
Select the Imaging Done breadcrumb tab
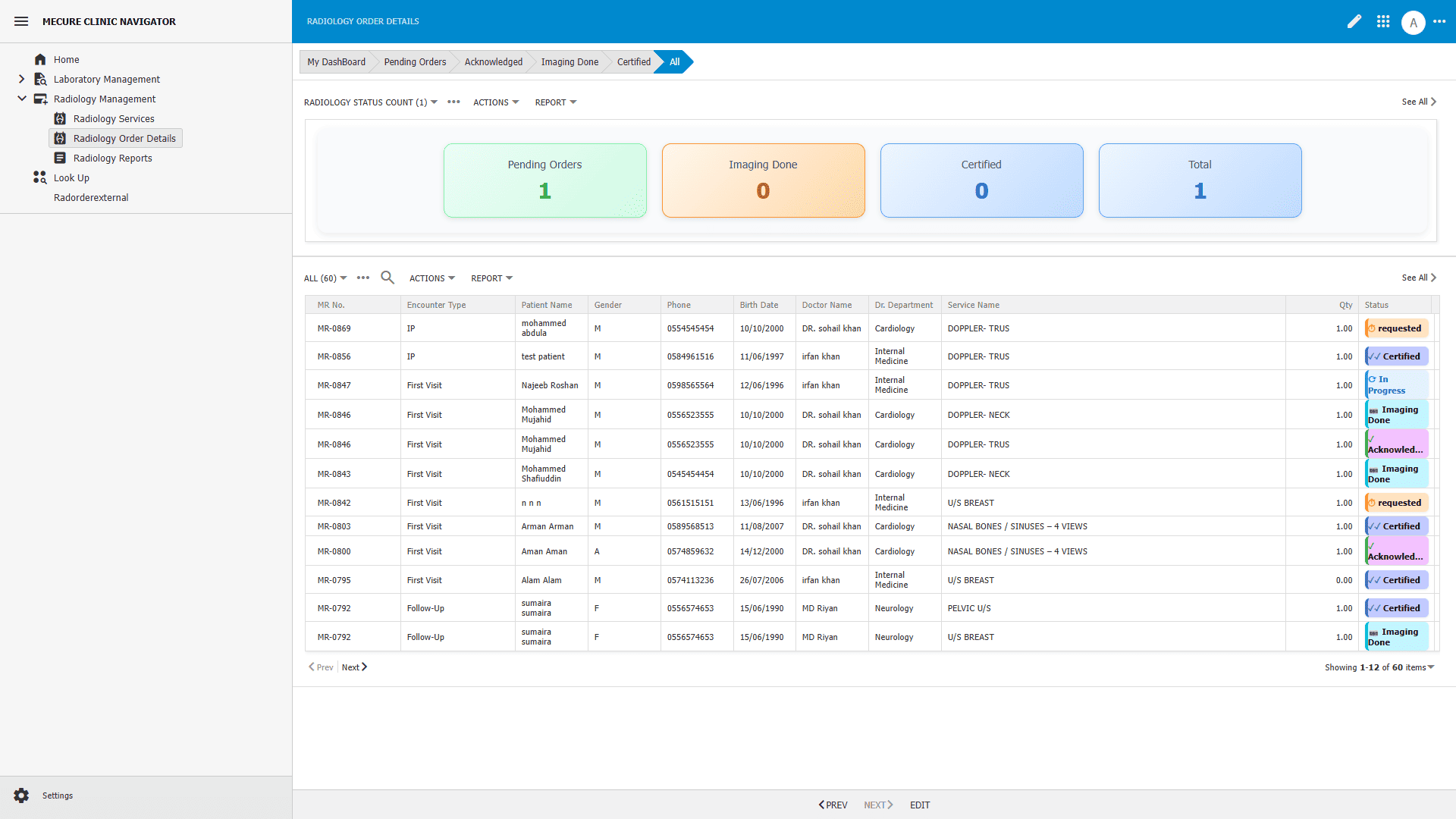click(570, 61)
